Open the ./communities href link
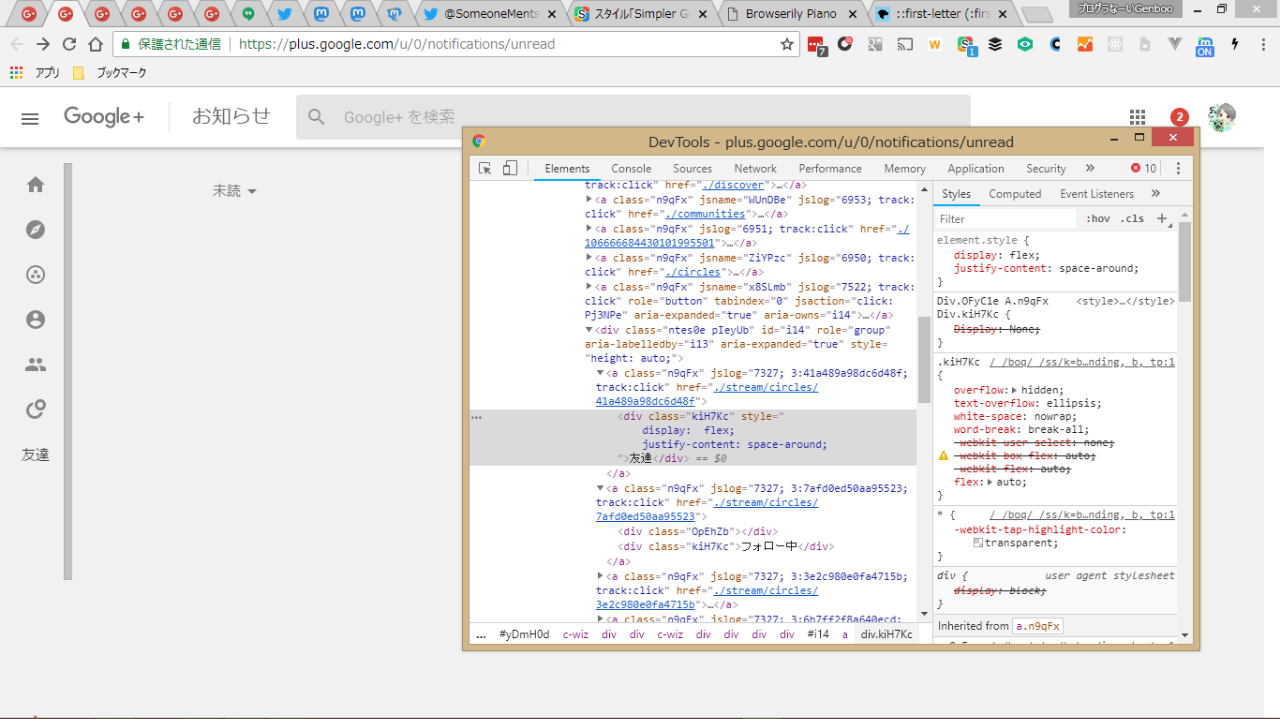Viewport: 1280px width, 719px height. 706,214
